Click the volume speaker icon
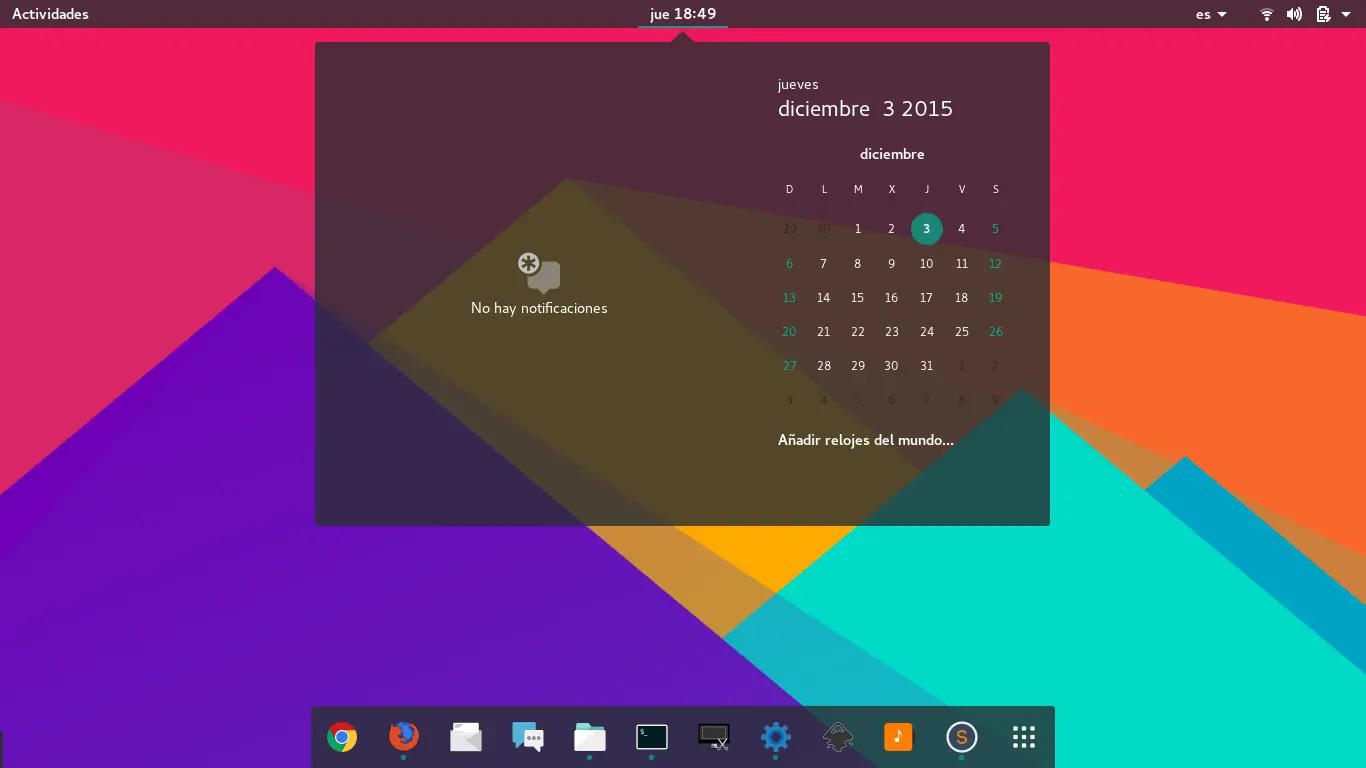 click(1294, 14)
